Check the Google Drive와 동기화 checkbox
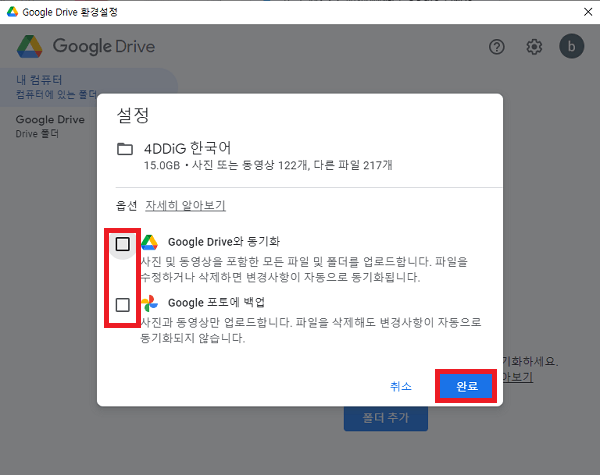This screenshot has width=600, height=475. point(122,244)
